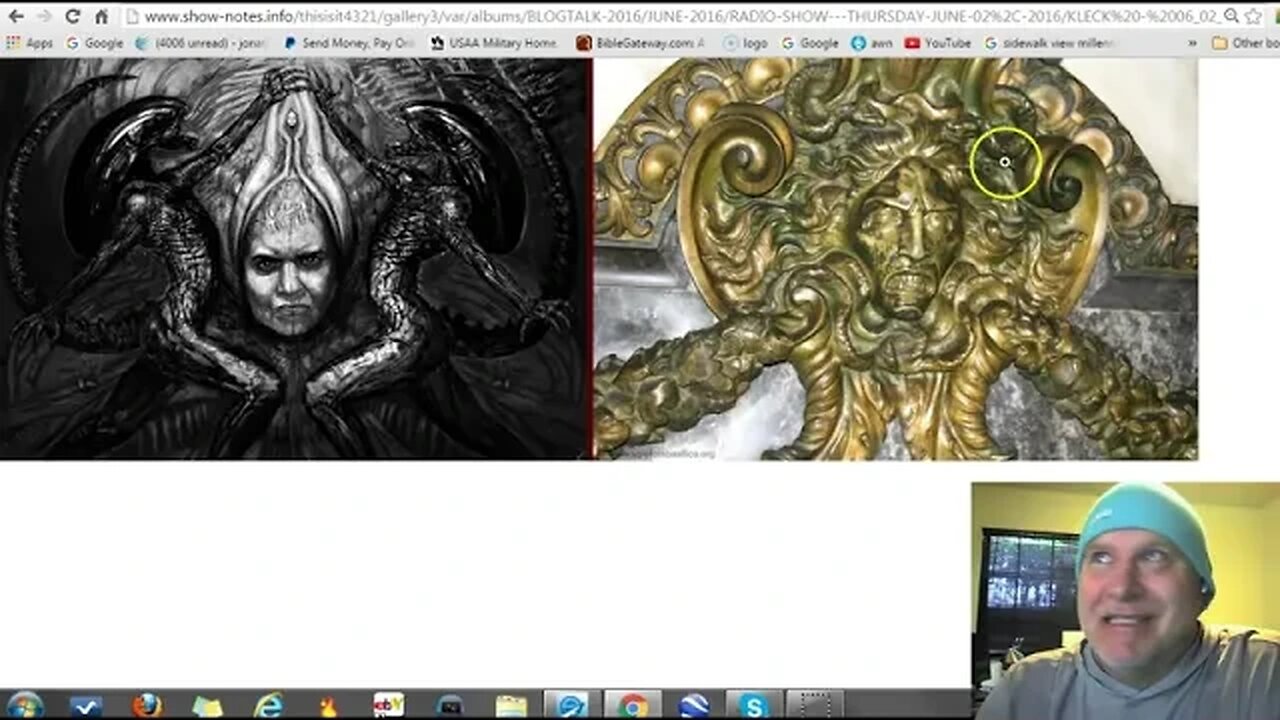Open the USAA Military Home bookmark

coord(495,43)
